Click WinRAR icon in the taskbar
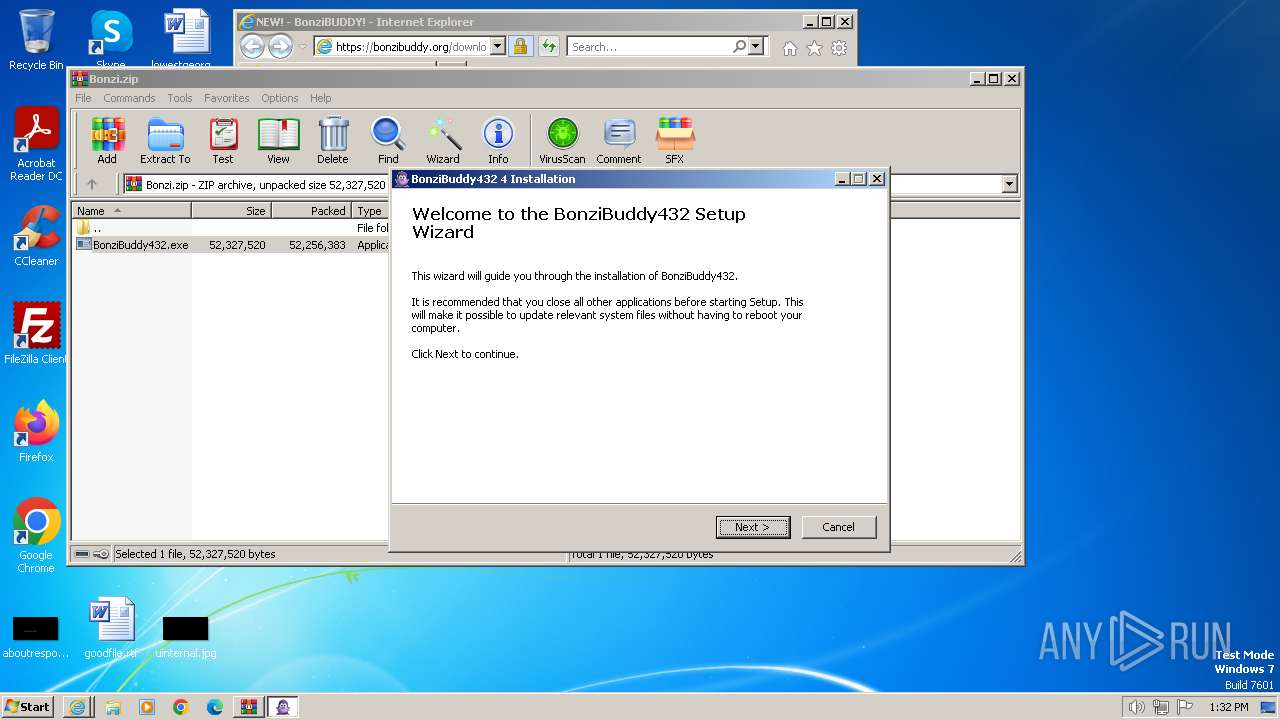 pyautogui.click(x=248, y=707)
